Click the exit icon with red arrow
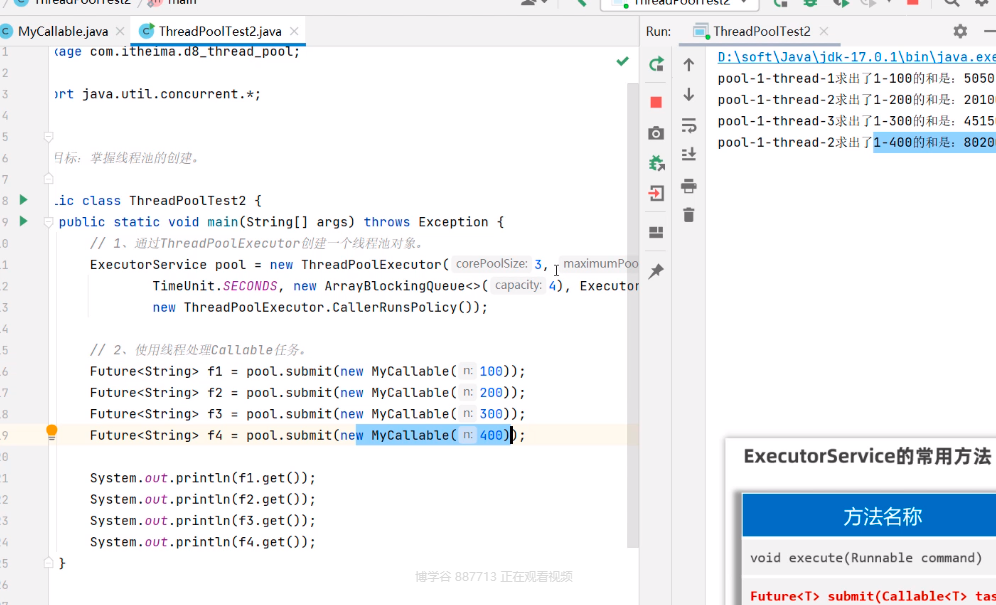 (656, 193)
